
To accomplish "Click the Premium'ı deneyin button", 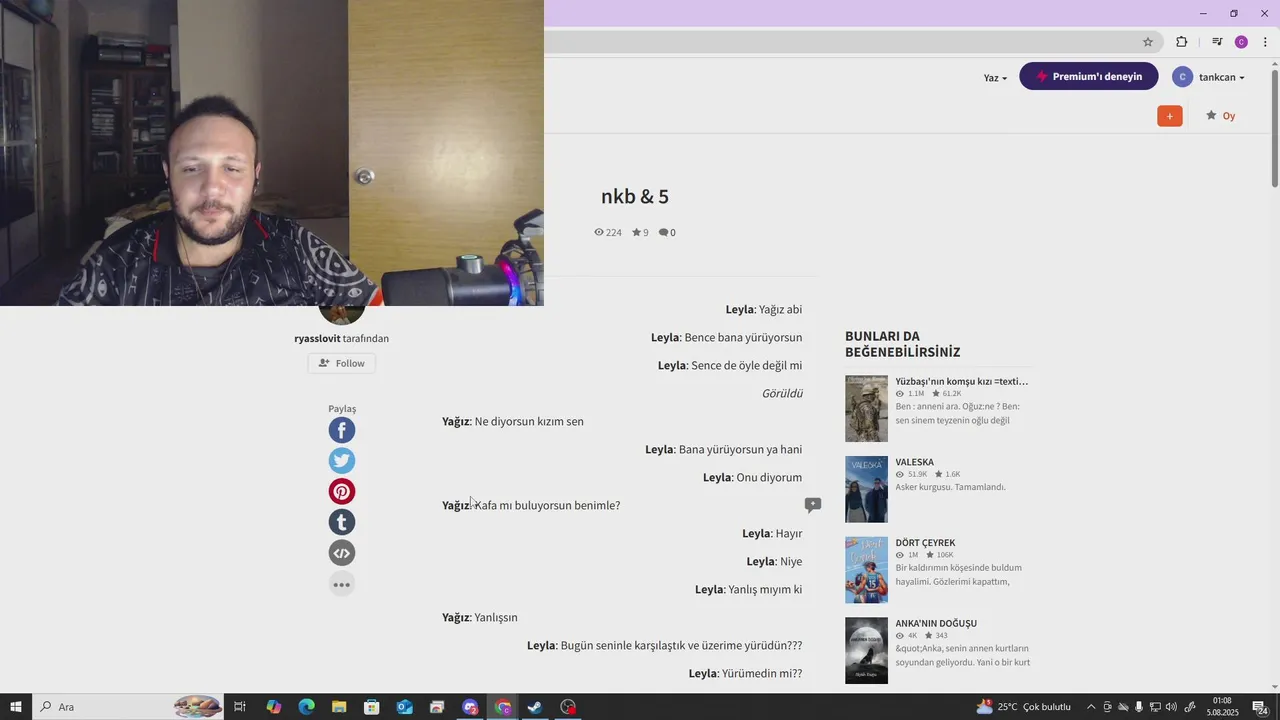I will click(1089, 76).
